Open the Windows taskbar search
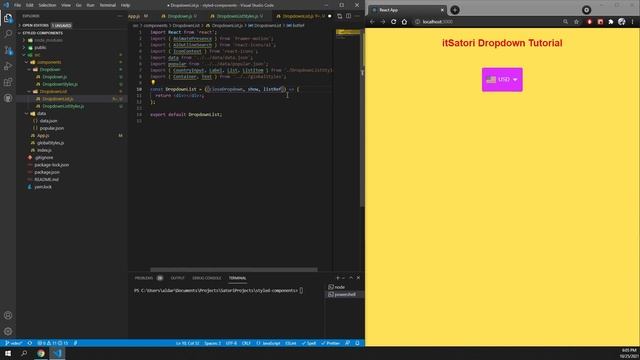The width and height of the screenshot is (640, 360). point(24,353)
